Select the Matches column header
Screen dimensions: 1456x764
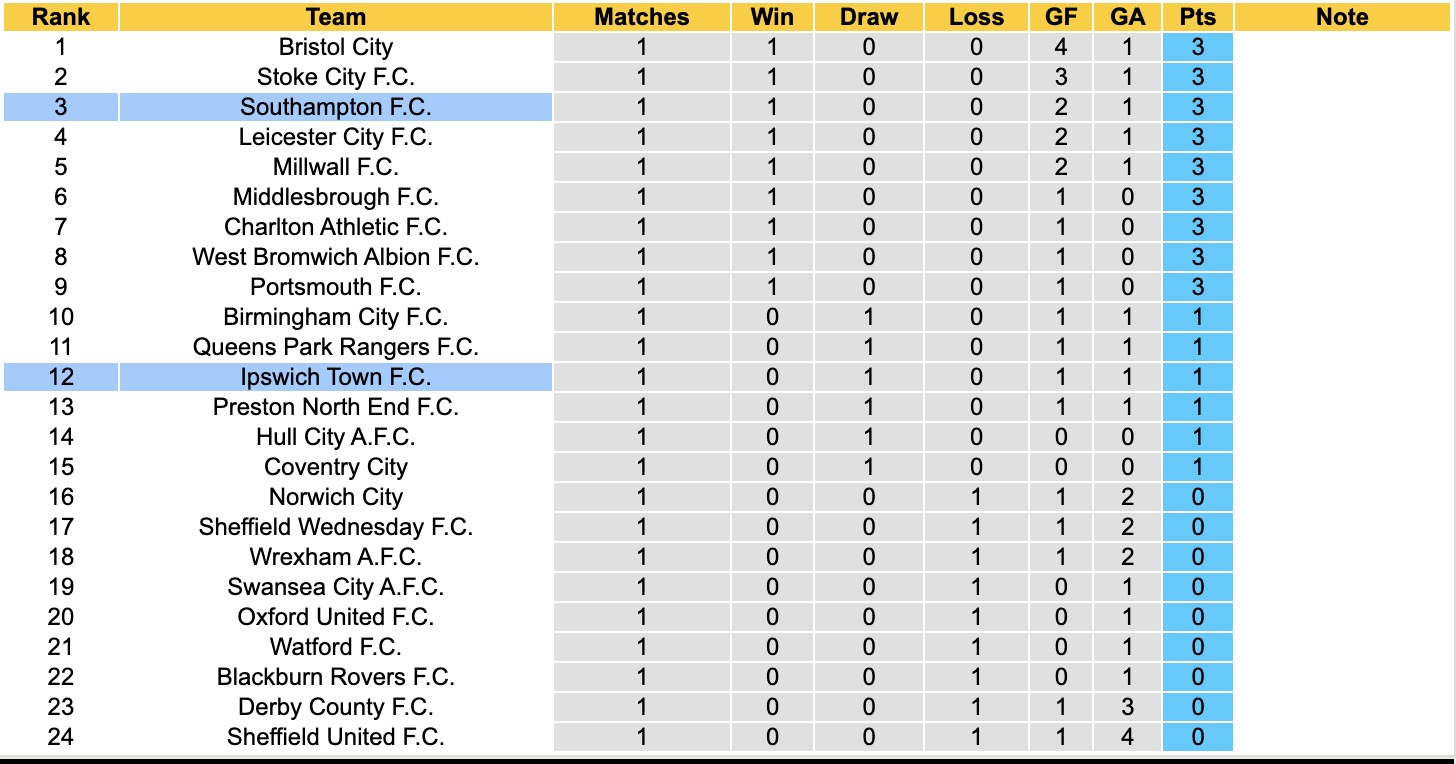641,17
